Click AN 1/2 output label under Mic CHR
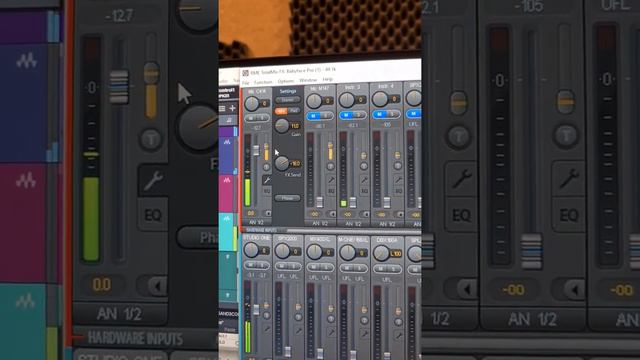This screenshot has height=360, width=640. (256, 222)
